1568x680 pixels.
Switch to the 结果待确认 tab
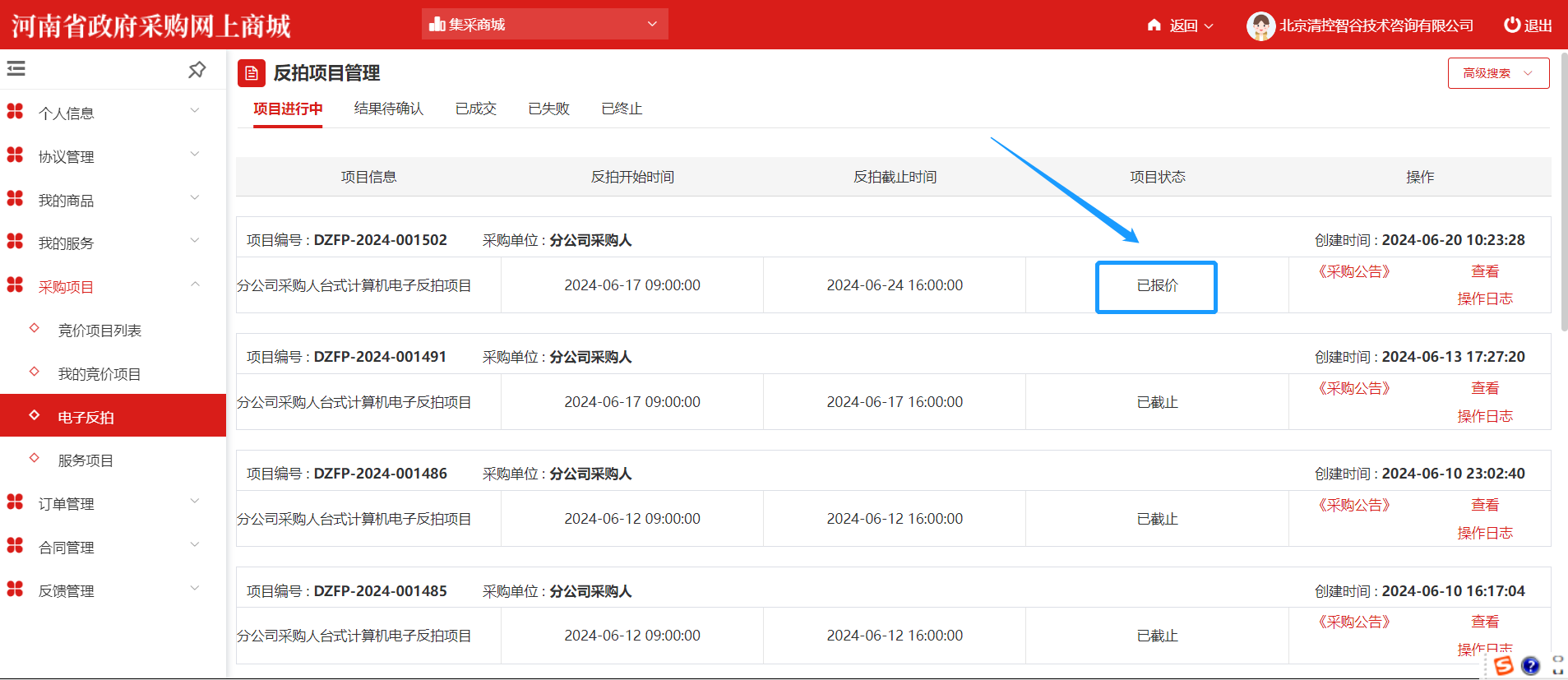(x=389, y=109)
